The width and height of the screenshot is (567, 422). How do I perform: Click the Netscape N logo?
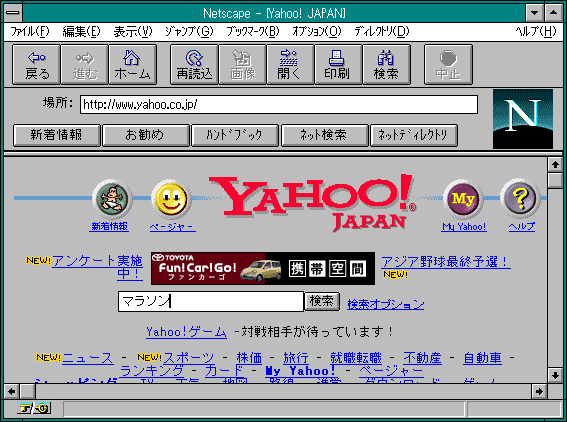(523, 119)
